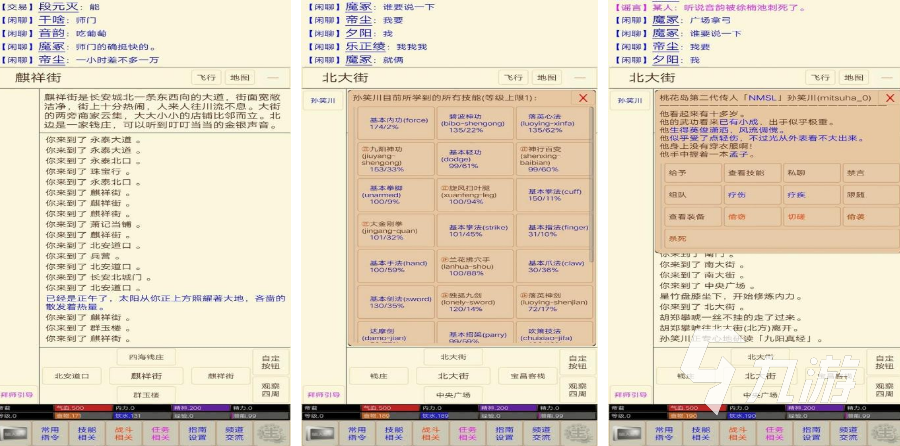
Task: Choose the red 偷袭 action
Action: (870, 216)
